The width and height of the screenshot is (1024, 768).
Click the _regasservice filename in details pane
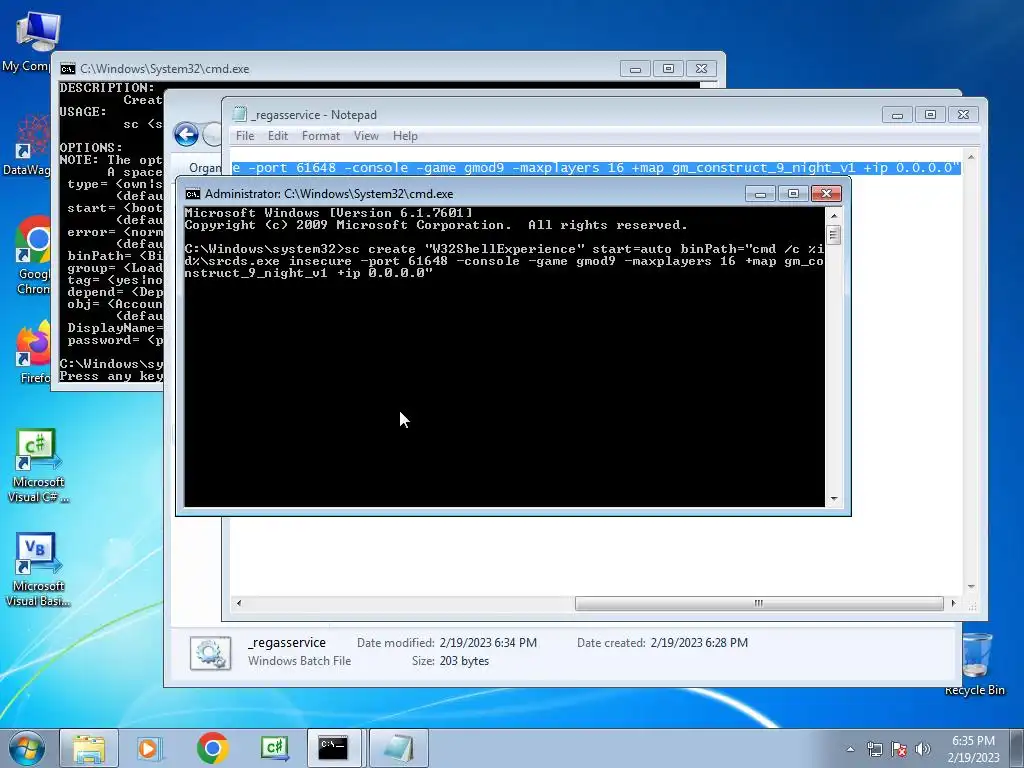pos(287,643)
